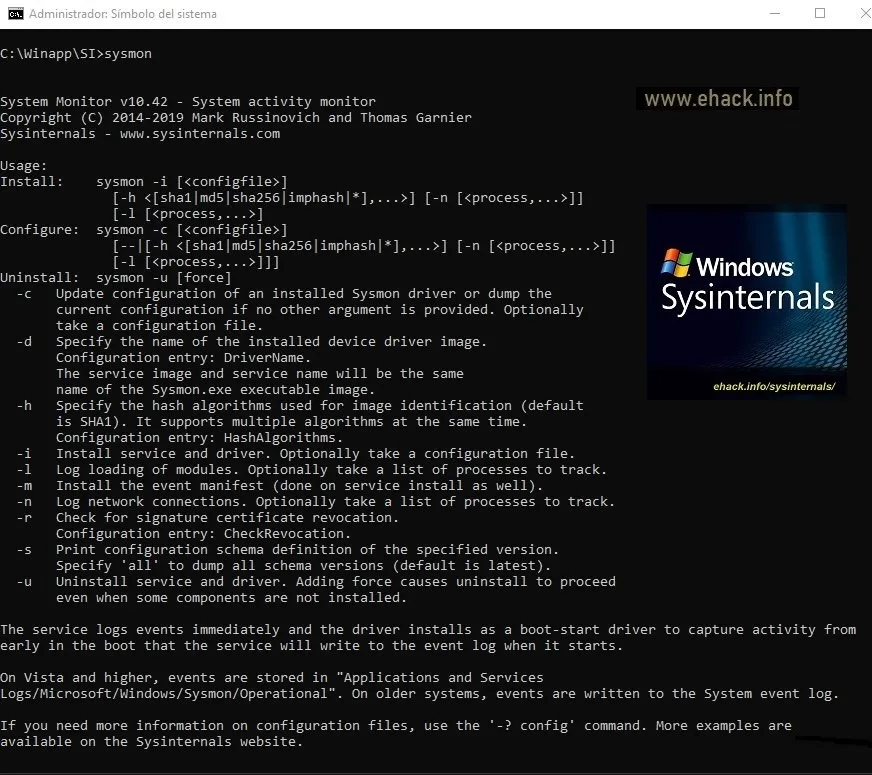Screen dimensions: 872x775
Task: Click the title text 'Administrador: Símbolo del sistema'
Action: pos(123,14)
